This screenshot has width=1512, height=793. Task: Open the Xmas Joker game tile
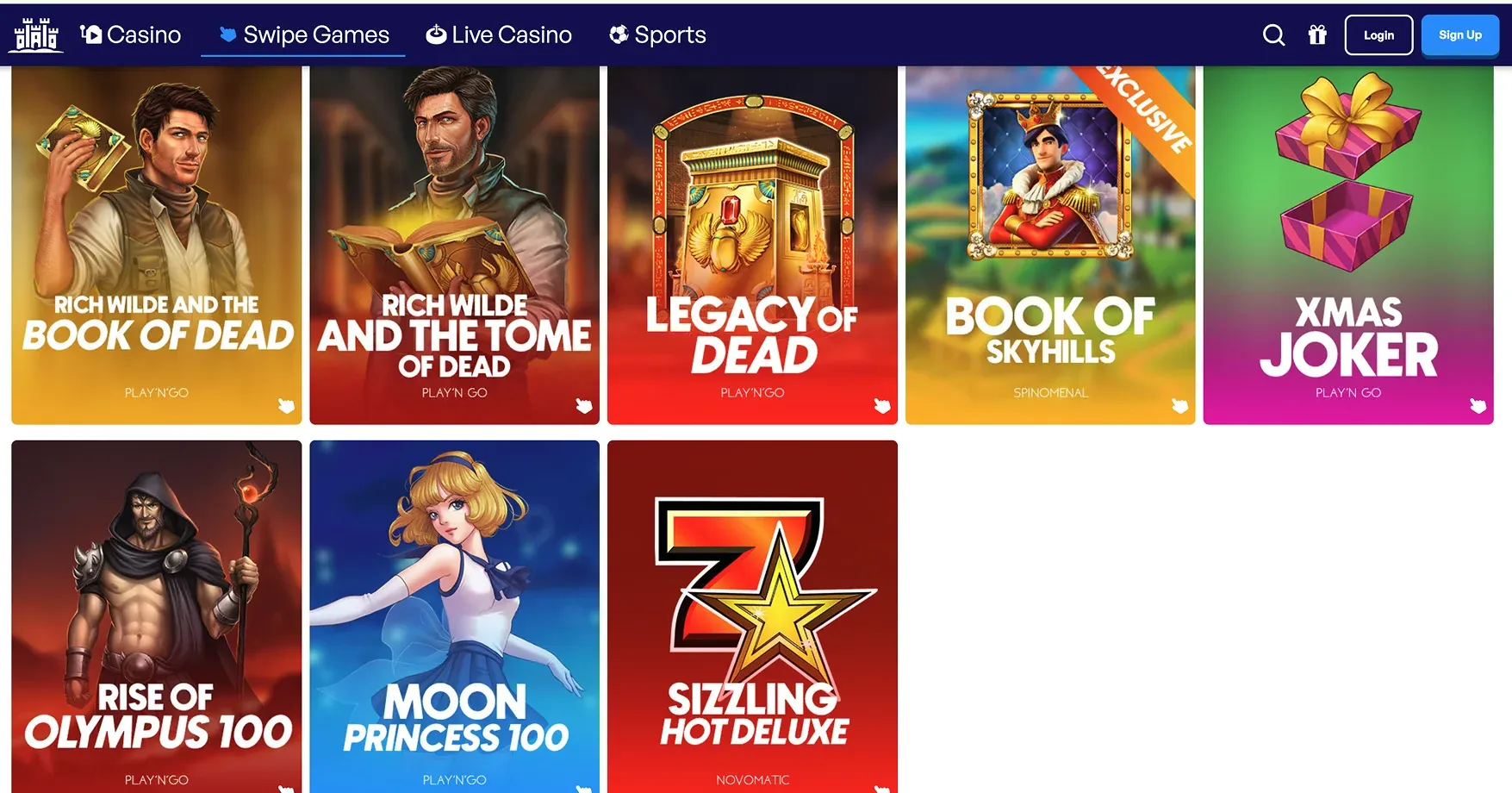point(1348,245)
